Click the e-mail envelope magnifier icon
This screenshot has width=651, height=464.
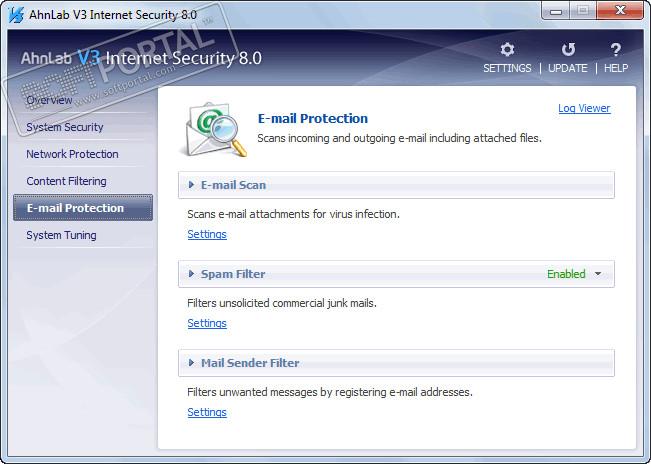click(x=213, y=129)
